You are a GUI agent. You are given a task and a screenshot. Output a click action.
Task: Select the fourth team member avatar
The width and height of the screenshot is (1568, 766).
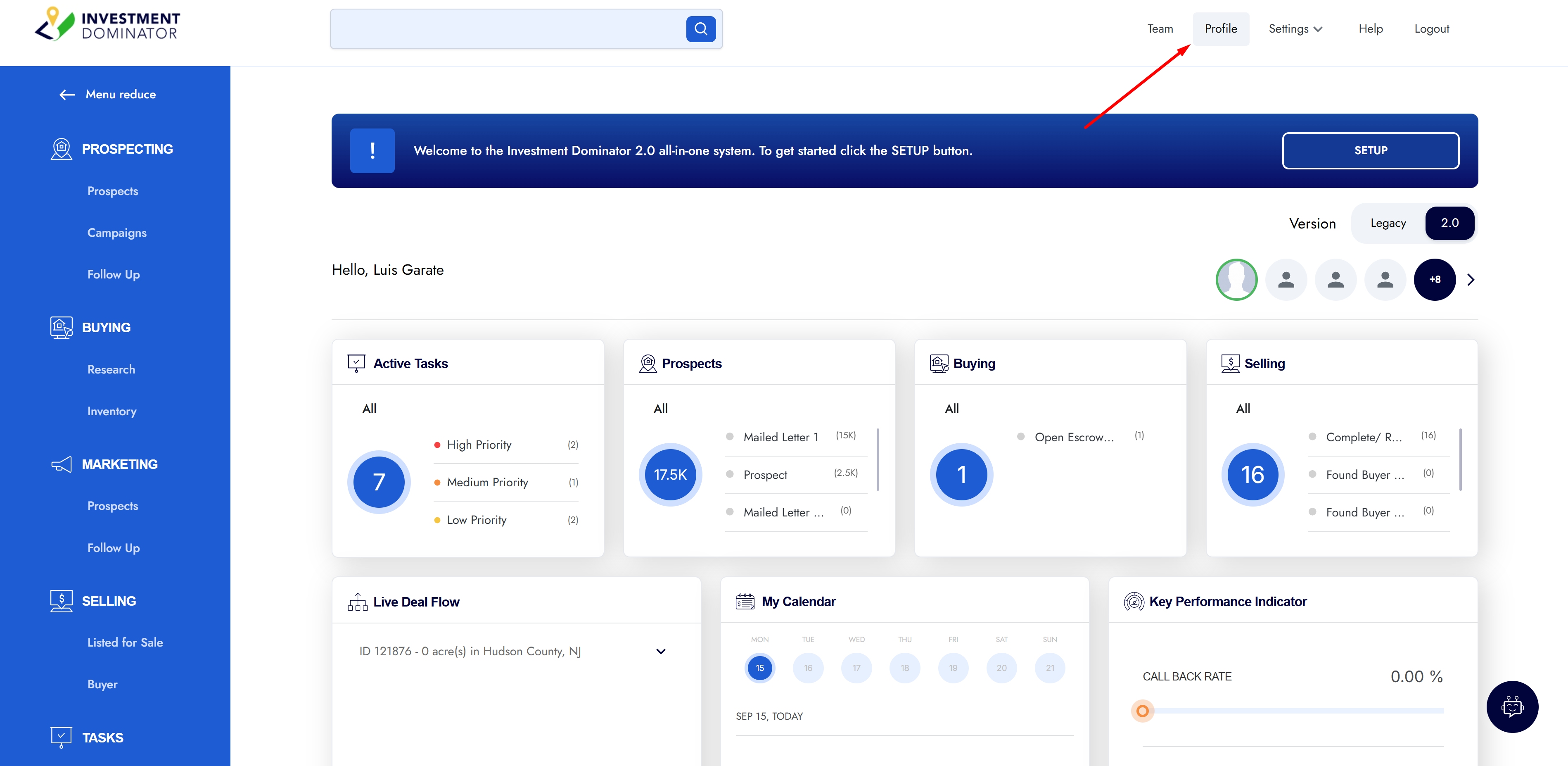1385,279
